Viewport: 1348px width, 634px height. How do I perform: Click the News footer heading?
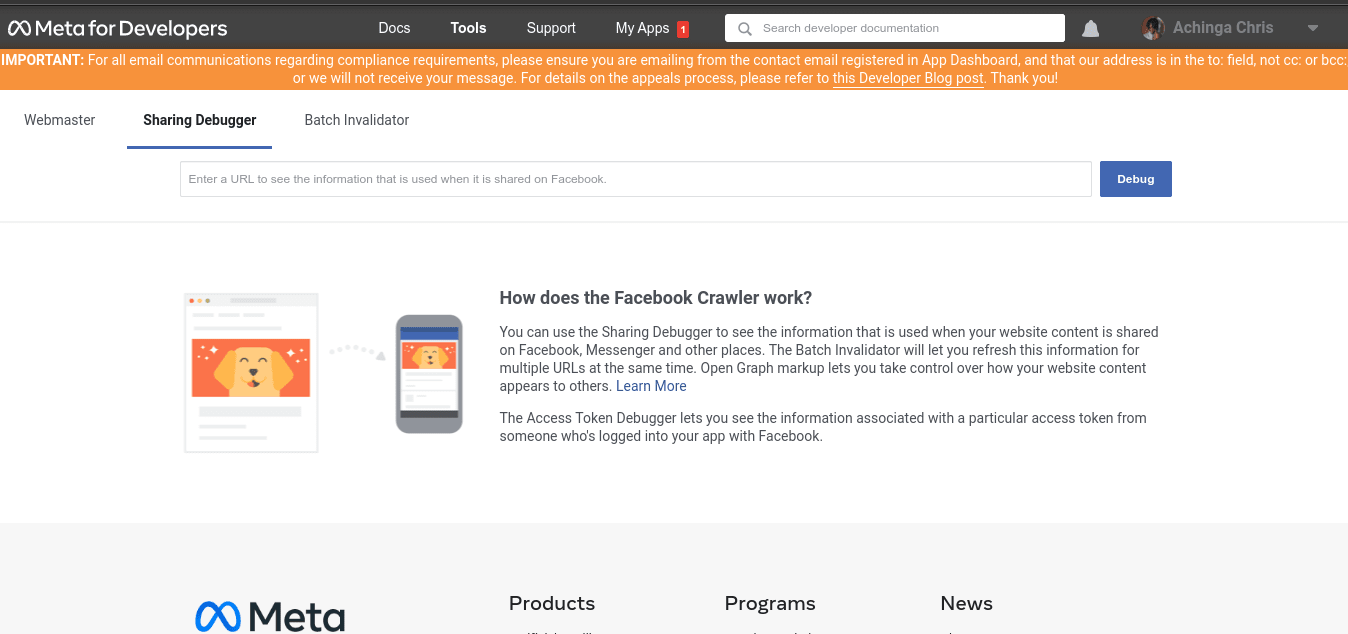[966, 603]
